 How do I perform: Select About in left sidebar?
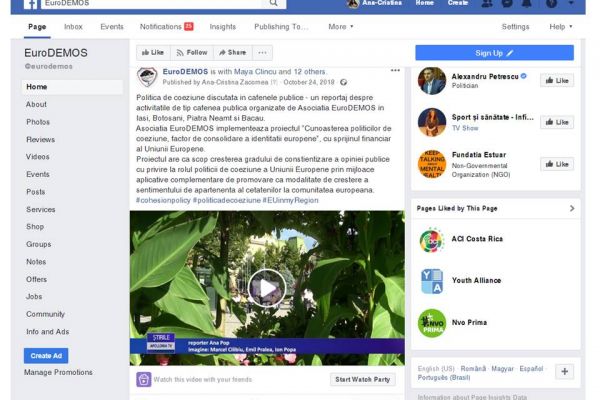36,104
